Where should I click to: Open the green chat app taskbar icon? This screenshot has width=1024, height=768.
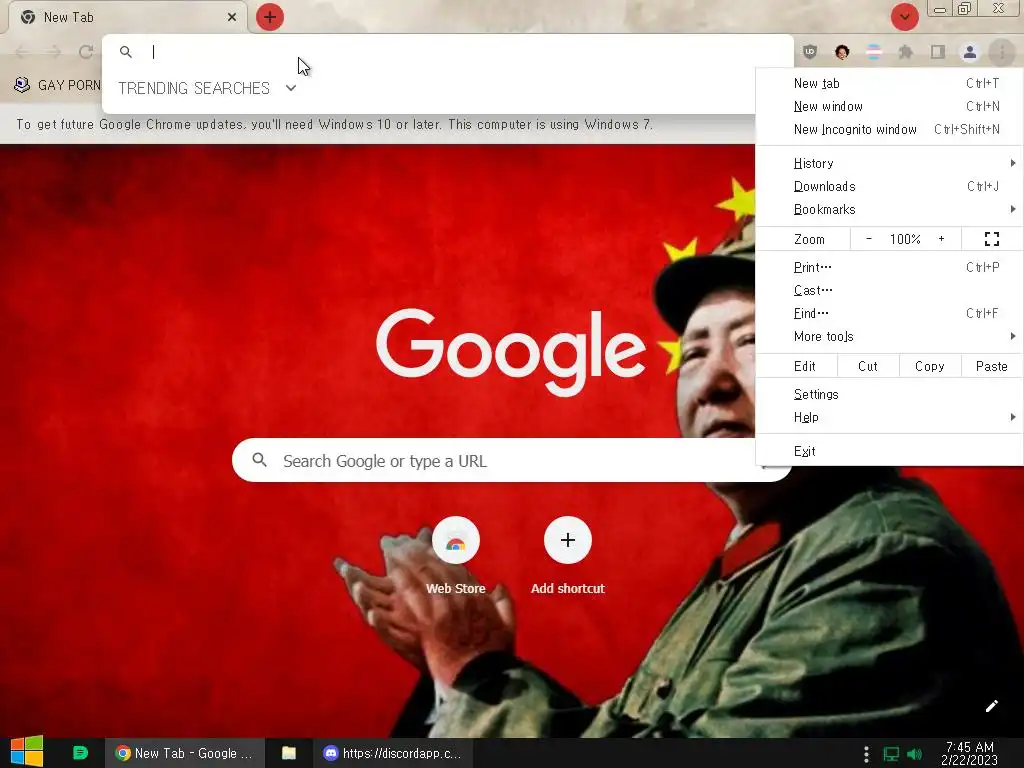[80, 753]
